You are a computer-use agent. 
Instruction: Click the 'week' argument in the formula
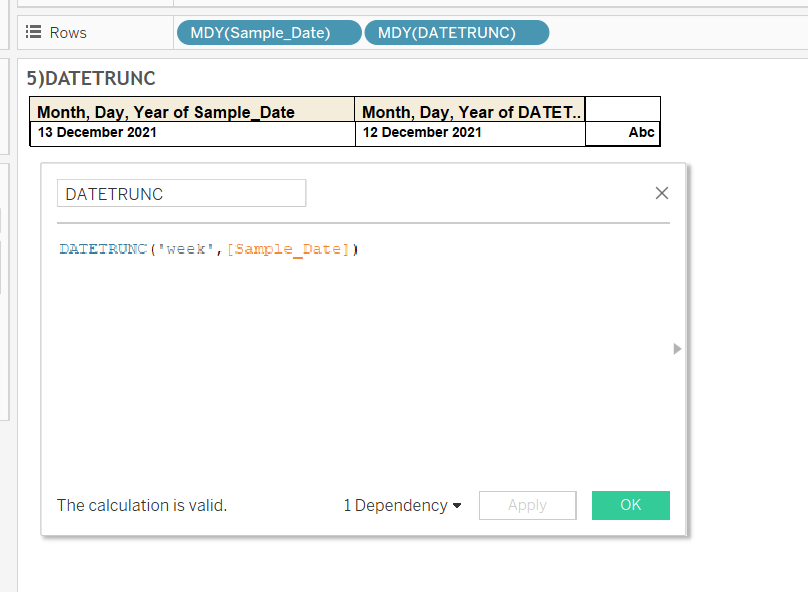(186, 249)
